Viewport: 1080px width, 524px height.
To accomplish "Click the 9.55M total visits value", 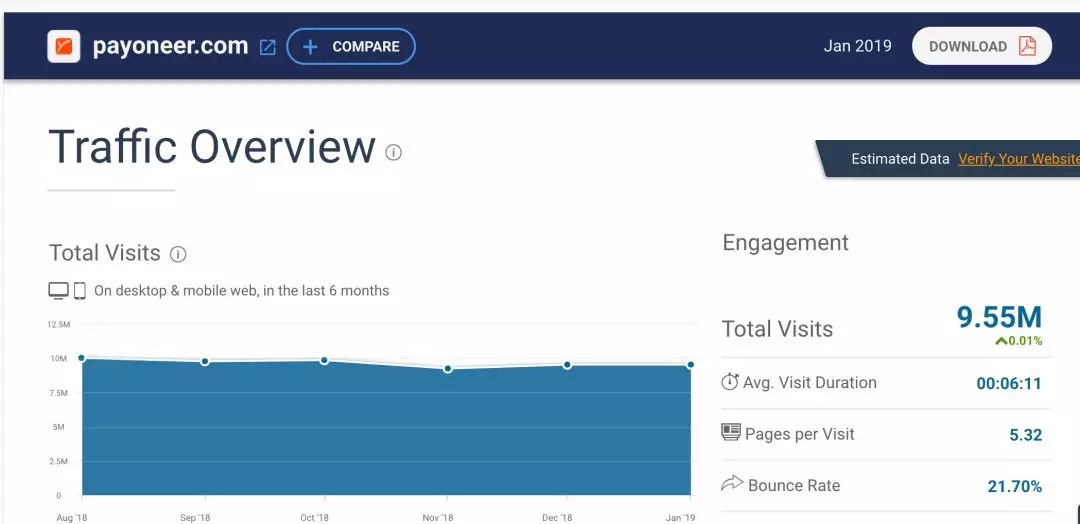I will click(x=999, y=317).
